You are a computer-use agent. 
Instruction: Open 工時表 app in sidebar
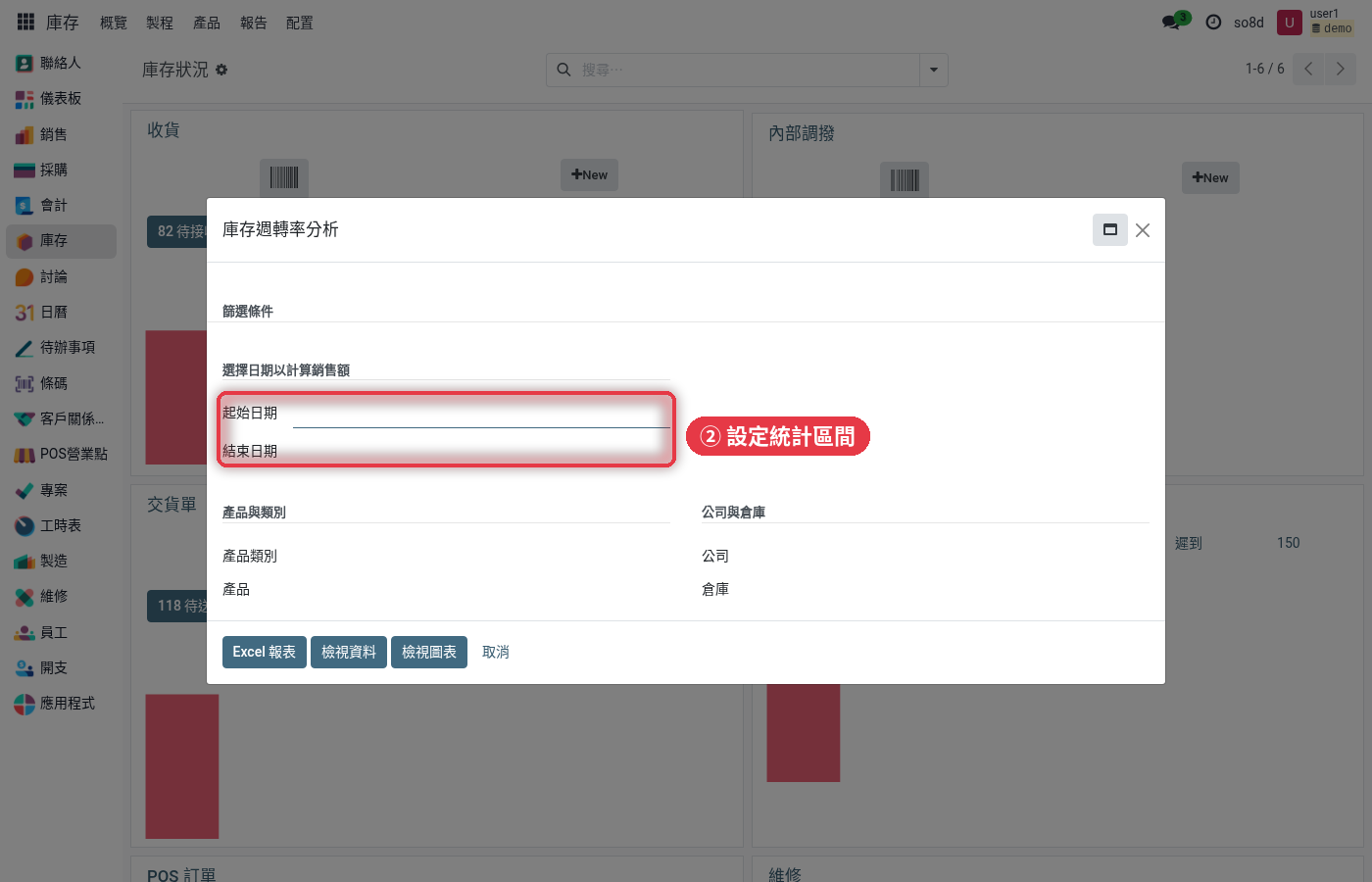pos(61,526)
